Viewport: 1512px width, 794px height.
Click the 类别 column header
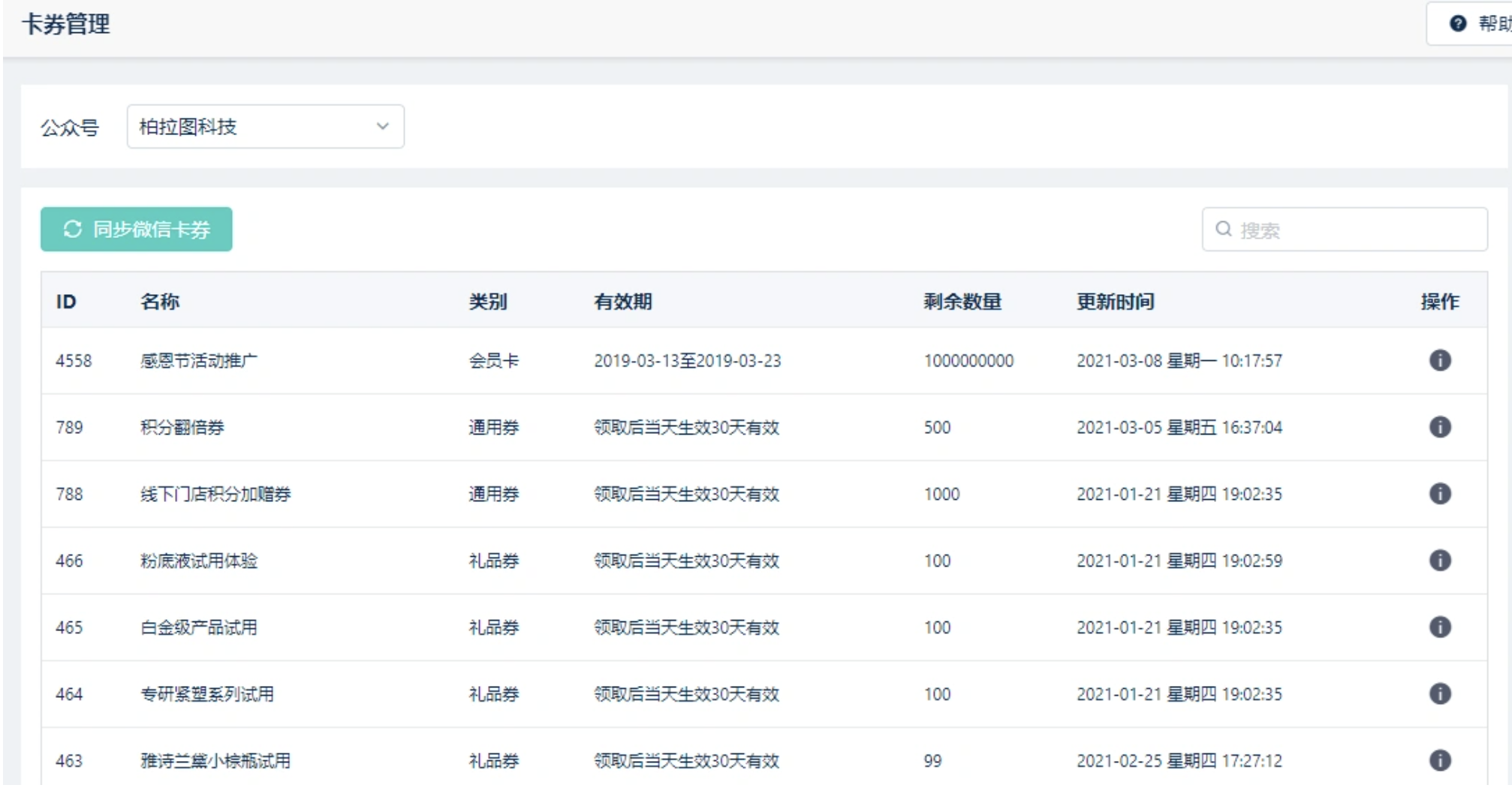(x=488, y=302)
